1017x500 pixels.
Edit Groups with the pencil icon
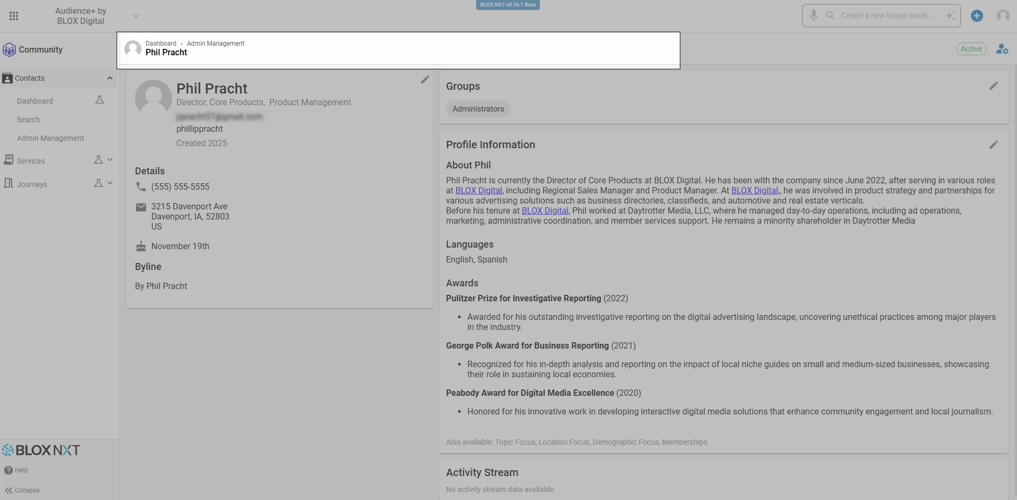pos(994,86)
